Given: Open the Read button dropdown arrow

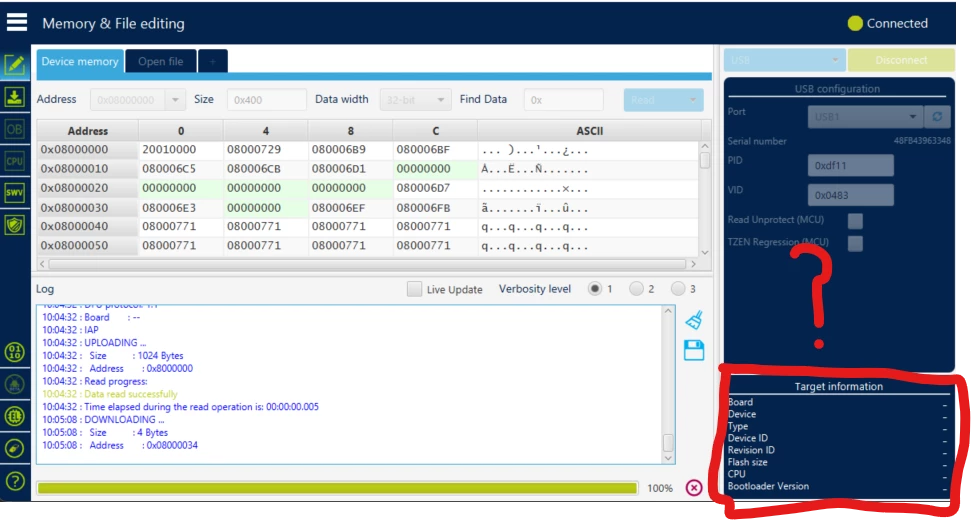Looking at the screenshot, I should pyautogui.click(x=693, y=100).
